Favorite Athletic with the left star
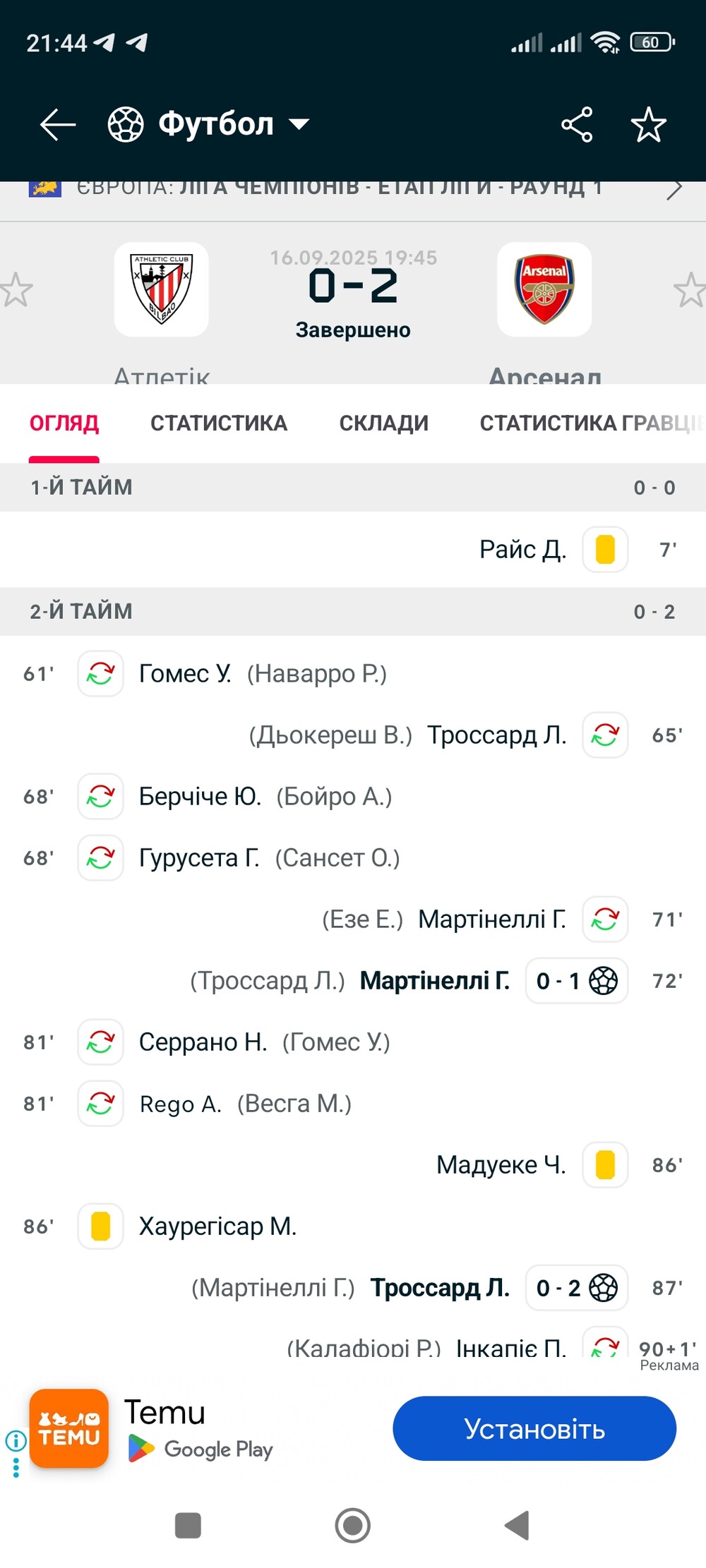Viewport: 706px width, 1568px height. 16,290
